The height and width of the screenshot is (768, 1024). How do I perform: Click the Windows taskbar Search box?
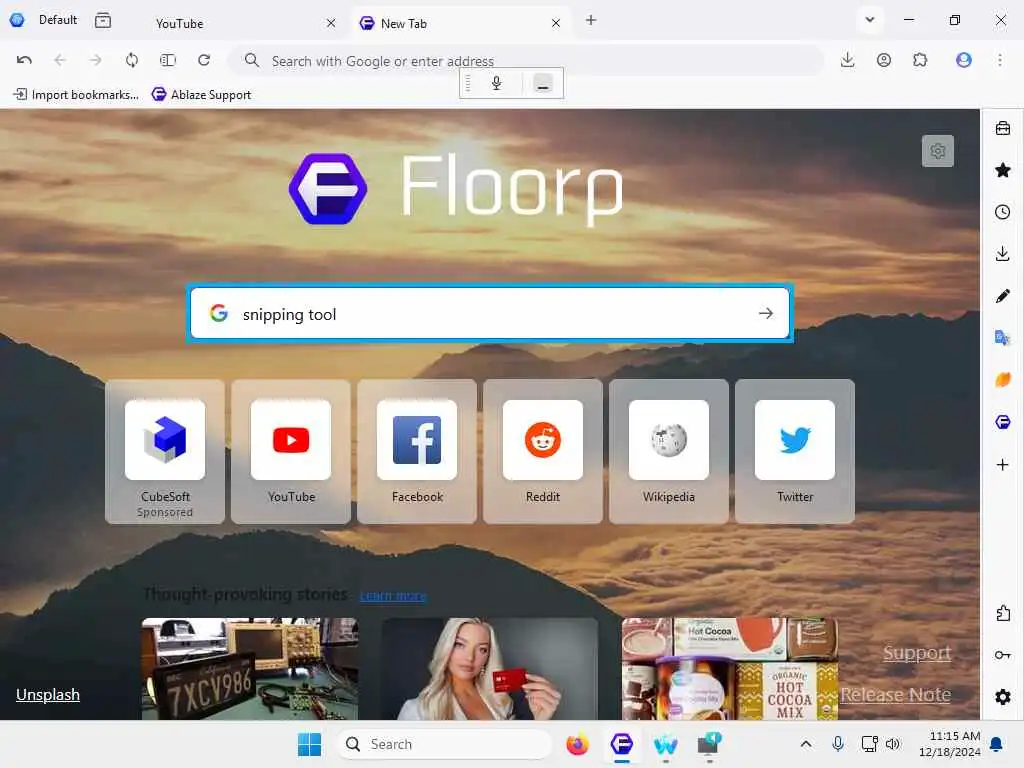(x=444, y=744)
